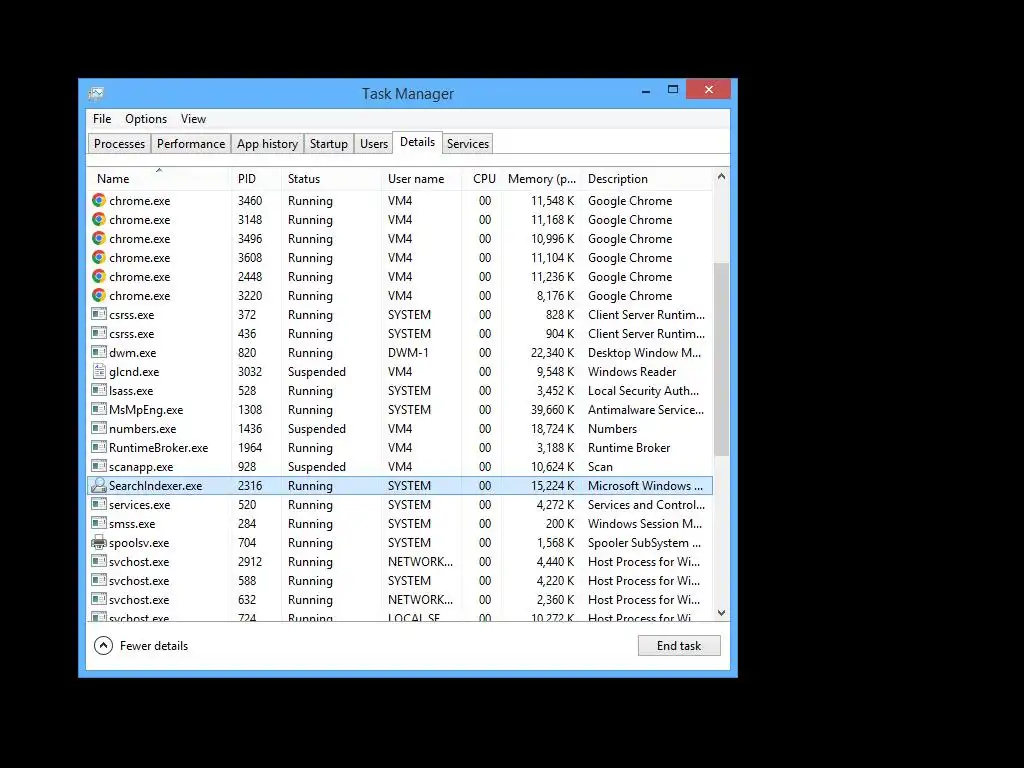Click the dwm.exe process icon
This screenshot has height=768, width=1024.
(x=99, y=352)
